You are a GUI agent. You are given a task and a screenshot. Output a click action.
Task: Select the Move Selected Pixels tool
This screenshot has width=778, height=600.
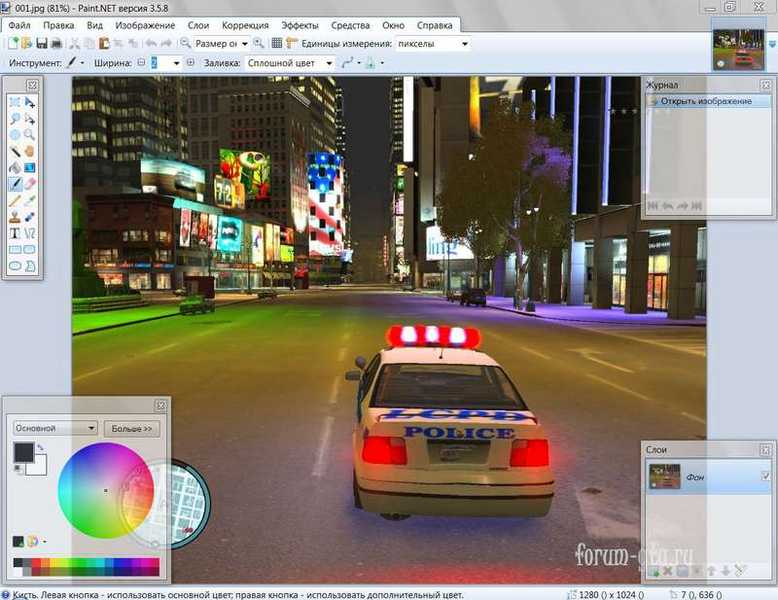coord(30,102)
